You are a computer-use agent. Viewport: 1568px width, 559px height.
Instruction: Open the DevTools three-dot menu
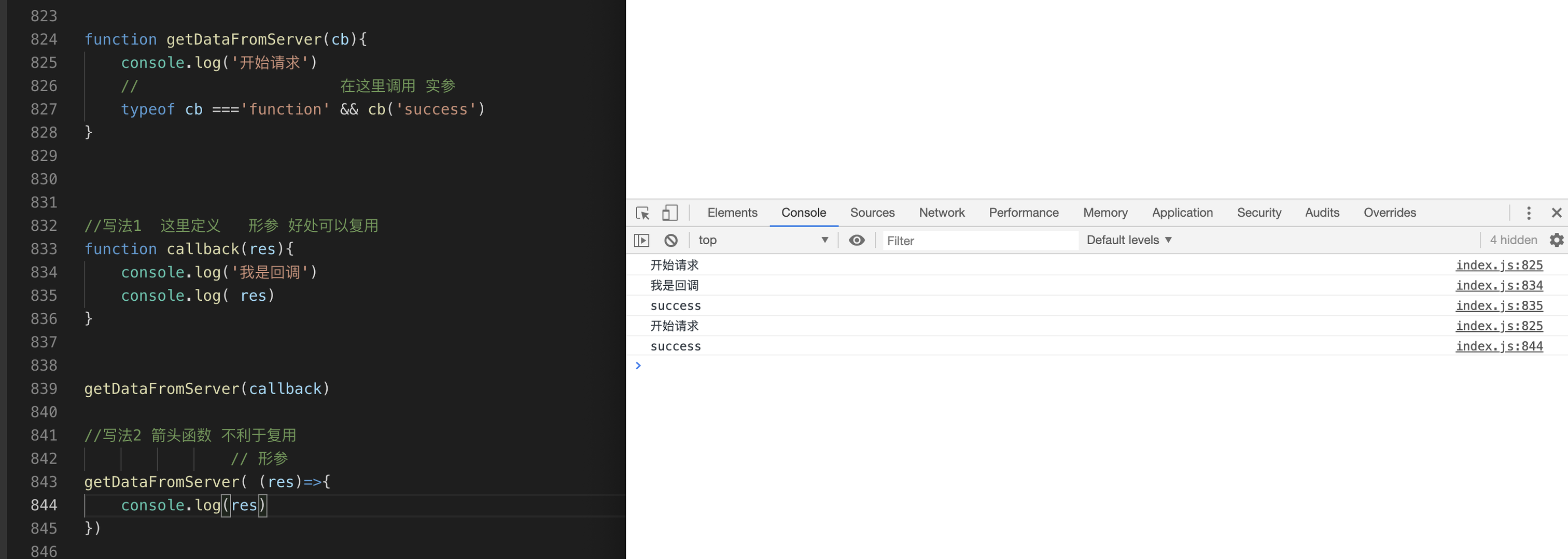click(x=1529, y=213)
